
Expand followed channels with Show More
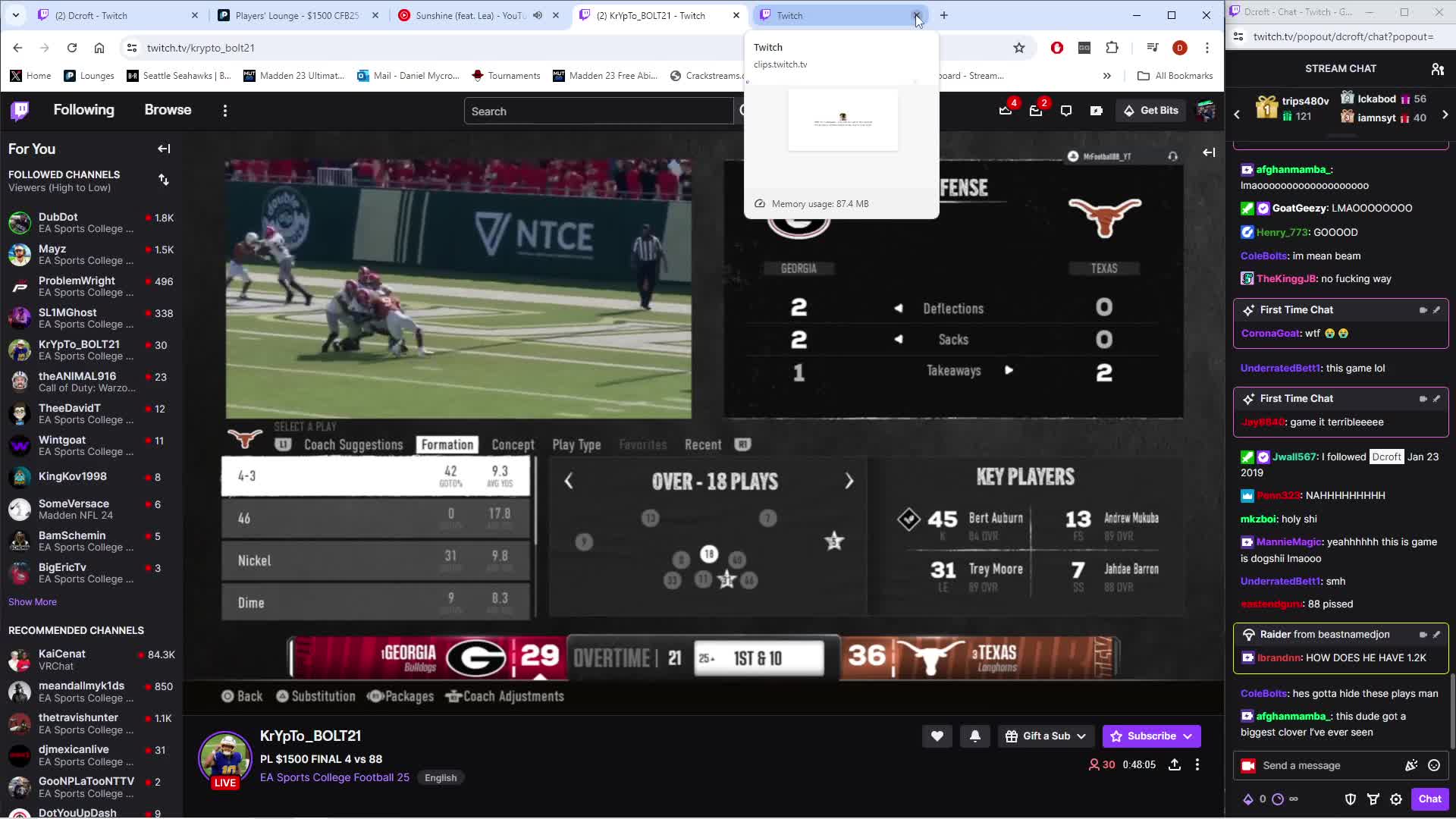click(x=33, y=602)
